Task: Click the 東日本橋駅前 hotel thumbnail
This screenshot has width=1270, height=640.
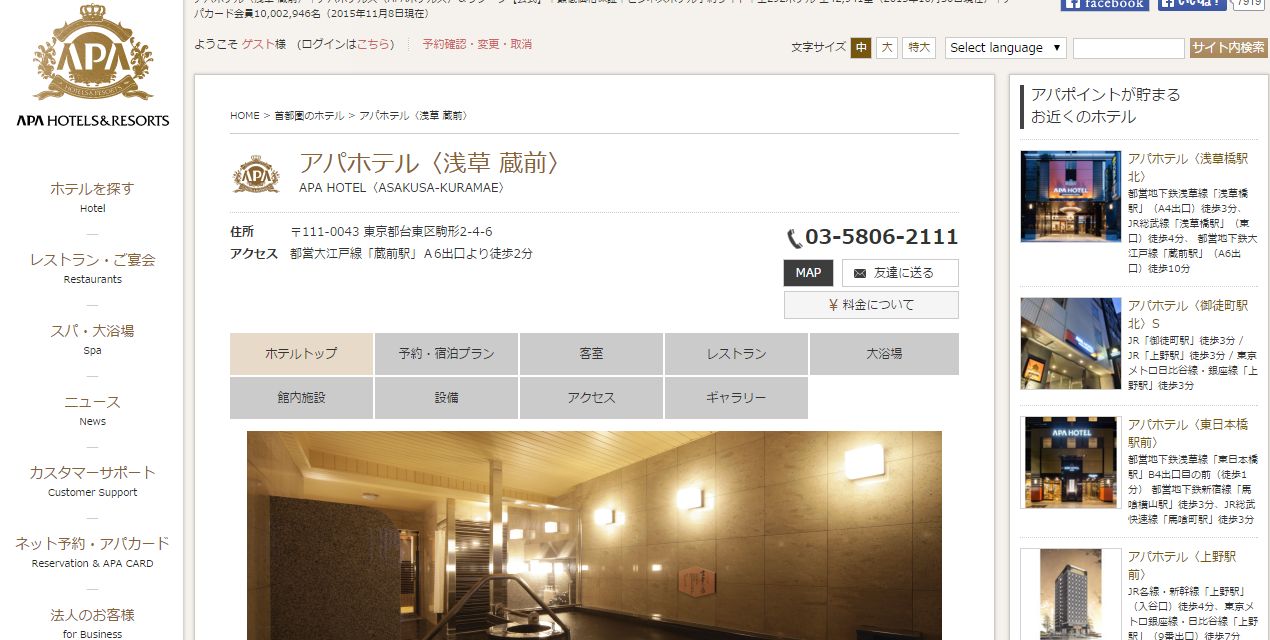Action: [1071, 462]
